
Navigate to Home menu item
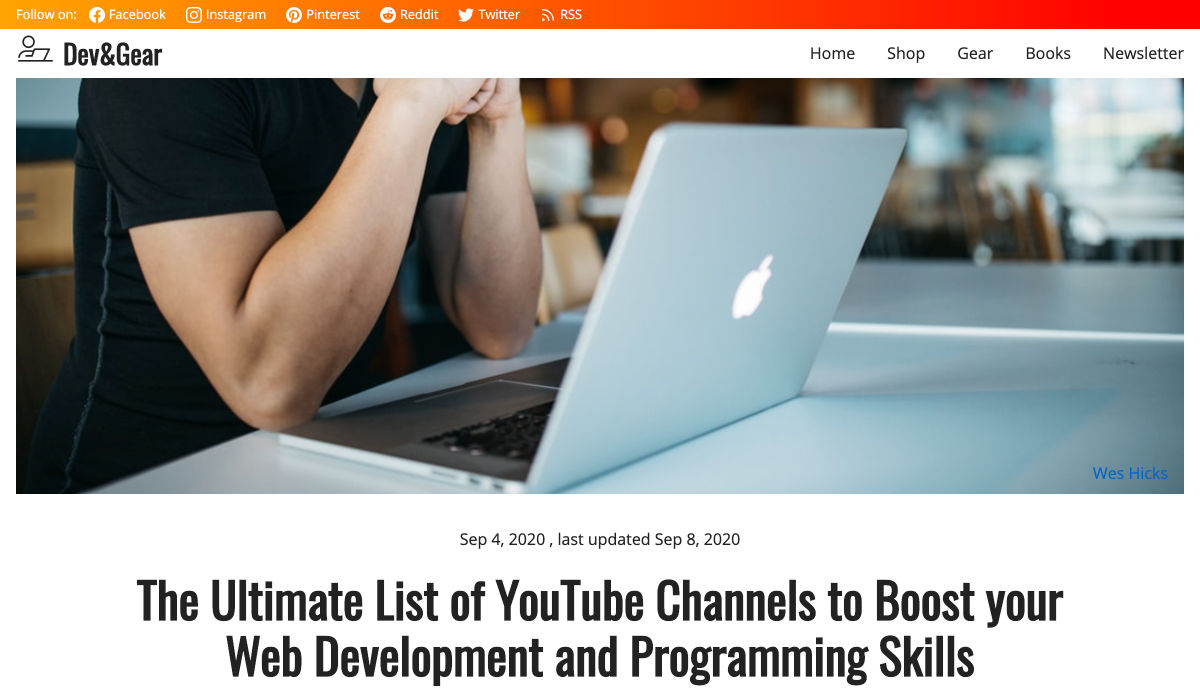click(x=832, y=54)
